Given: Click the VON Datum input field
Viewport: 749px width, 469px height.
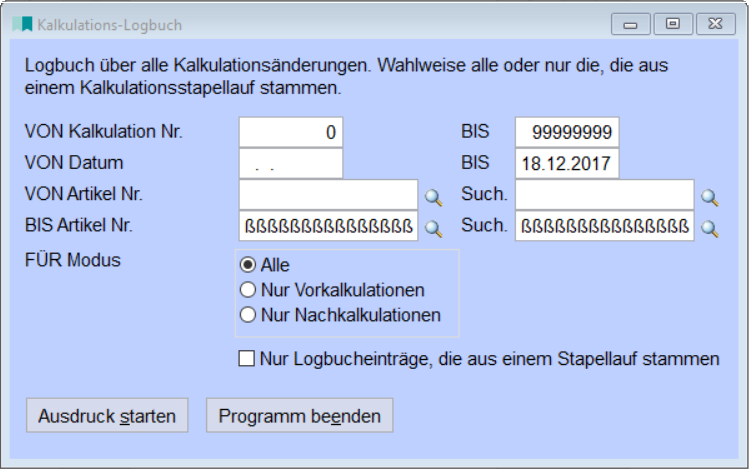Looking at the screenshot, I should coord(291,163).
